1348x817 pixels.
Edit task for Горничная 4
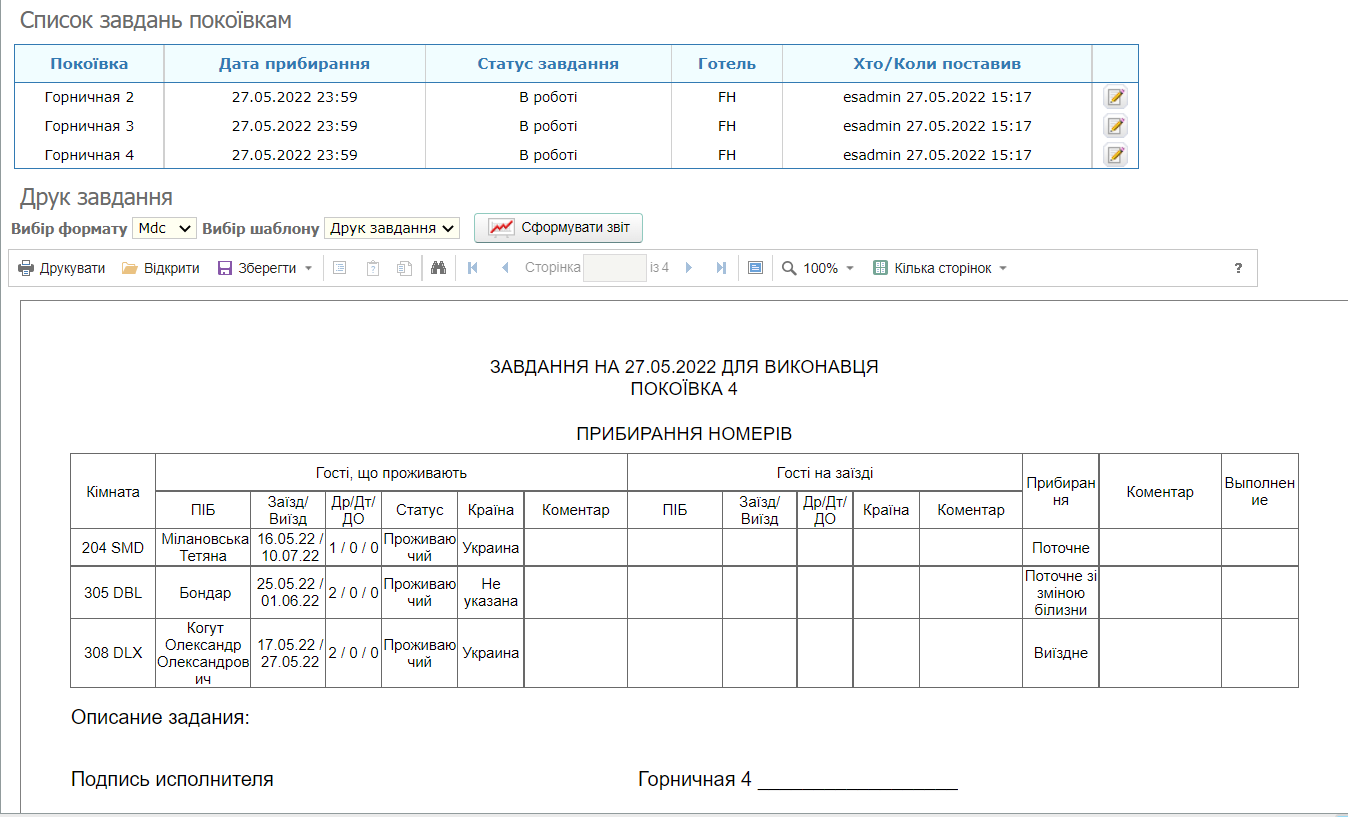click(x=1115, y=155)
